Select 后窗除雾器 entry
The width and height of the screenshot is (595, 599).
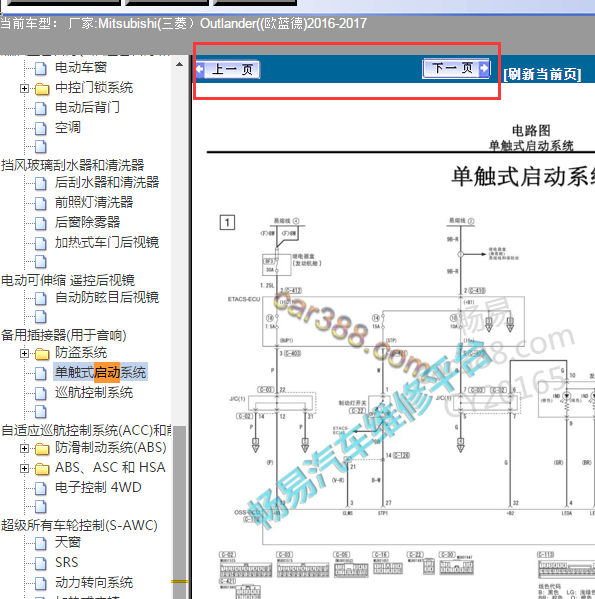click(x=87, y=222)
